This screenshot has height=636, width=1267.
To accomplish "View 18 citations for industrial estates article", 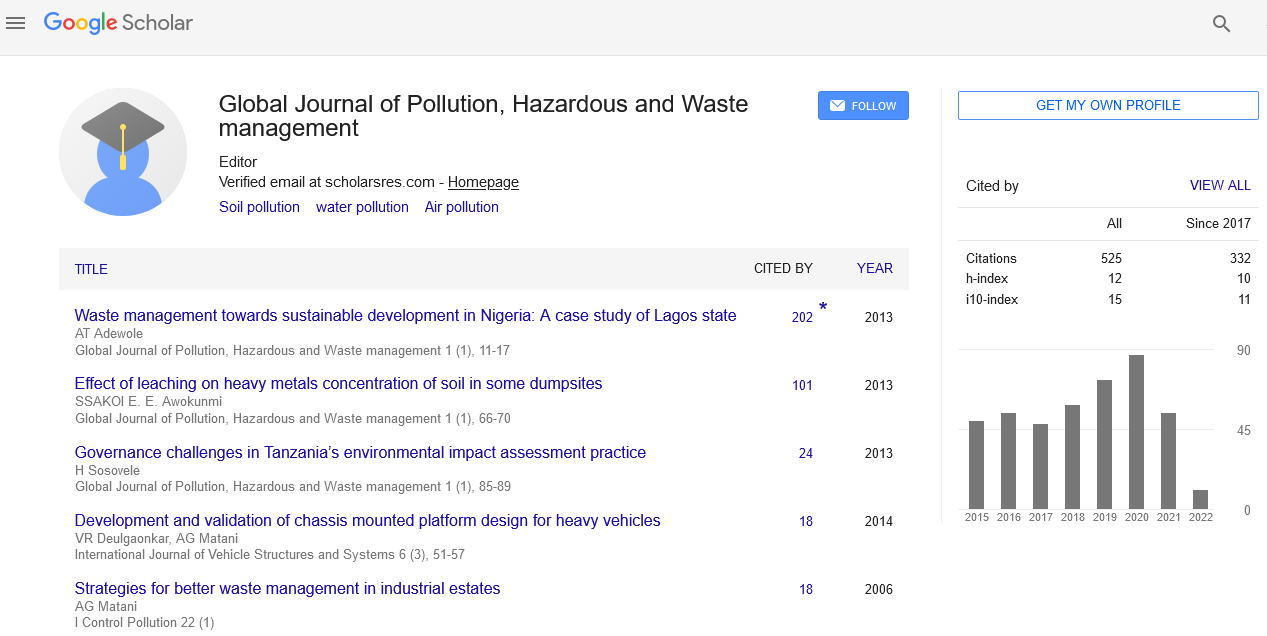I will (x=806, y=589).
